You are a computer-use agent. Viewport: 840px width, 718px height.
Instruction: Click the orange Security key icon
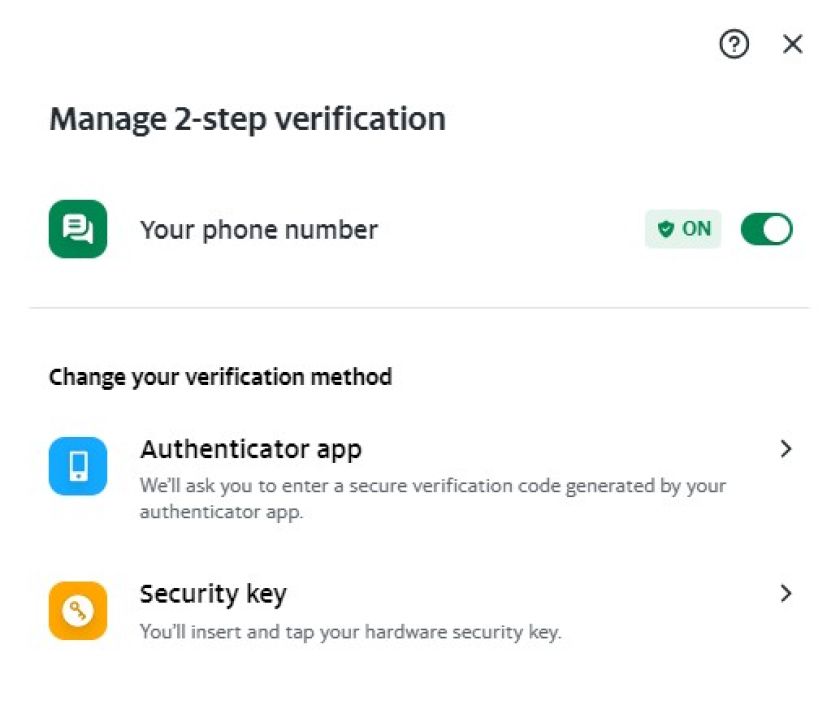tap(78, 610)
